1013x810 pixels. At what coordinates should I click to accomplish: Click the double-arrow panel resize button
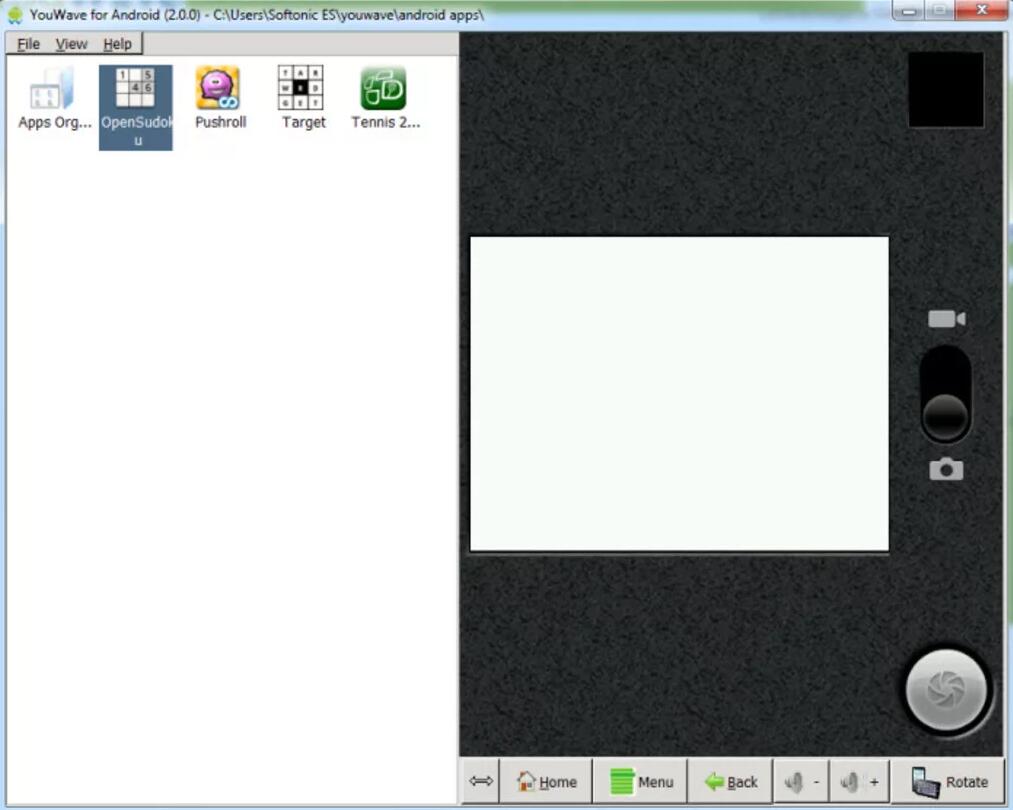[481, 782]
